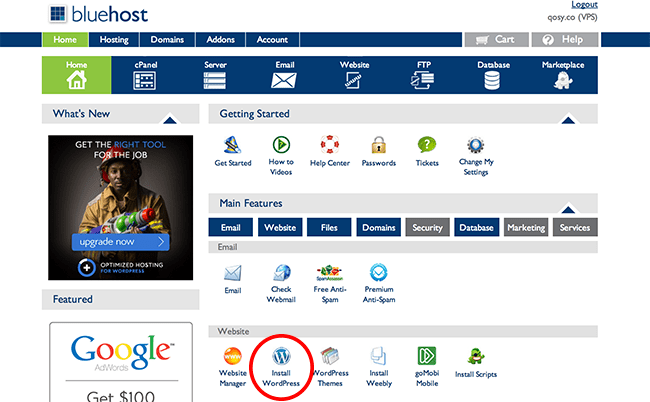Open Free Anti-Spam icon
The height and width of the screenshot is (402, 650).
330,273
